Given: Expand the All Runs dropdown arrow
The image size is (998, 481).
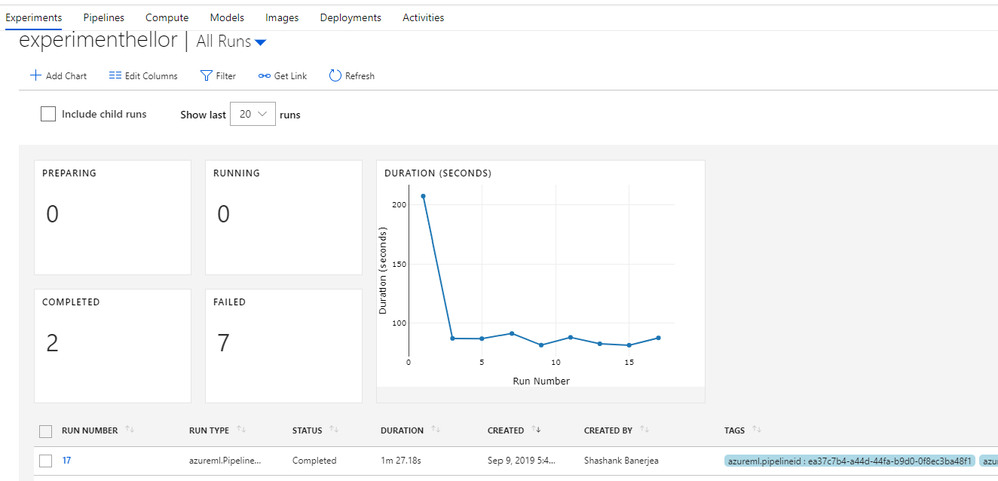Looking at the screenshot, I should (x=260, y=43).
